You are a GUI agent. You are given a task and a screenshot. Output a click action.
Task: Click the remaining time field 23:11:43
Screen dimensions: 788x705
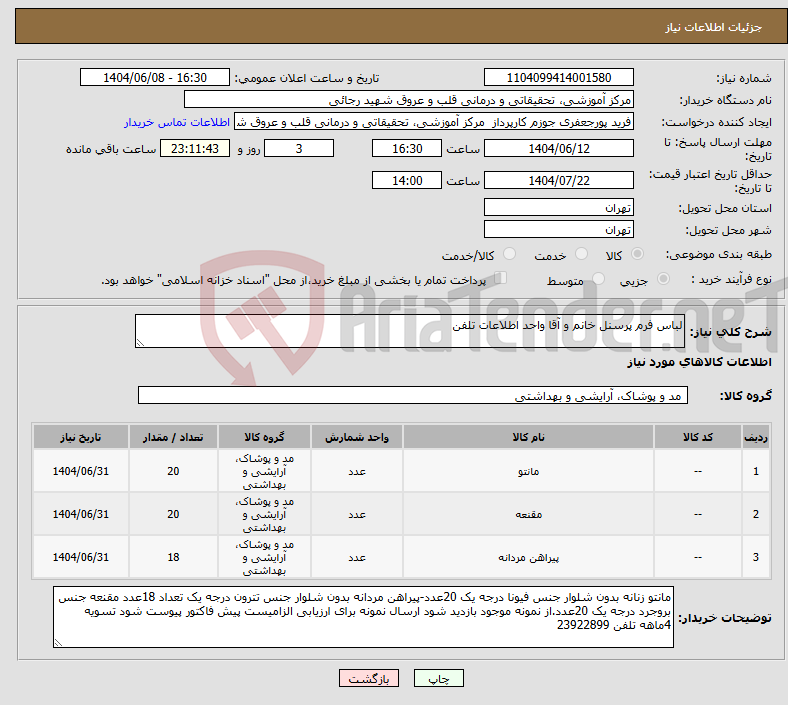[195, 148]
